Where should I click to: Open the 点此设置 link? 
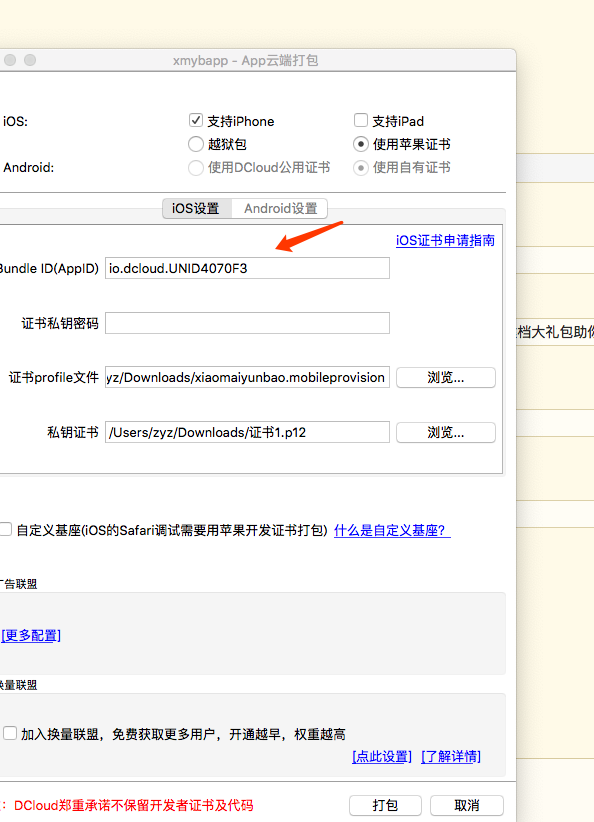pyautogui.click(x=382, y=756)
